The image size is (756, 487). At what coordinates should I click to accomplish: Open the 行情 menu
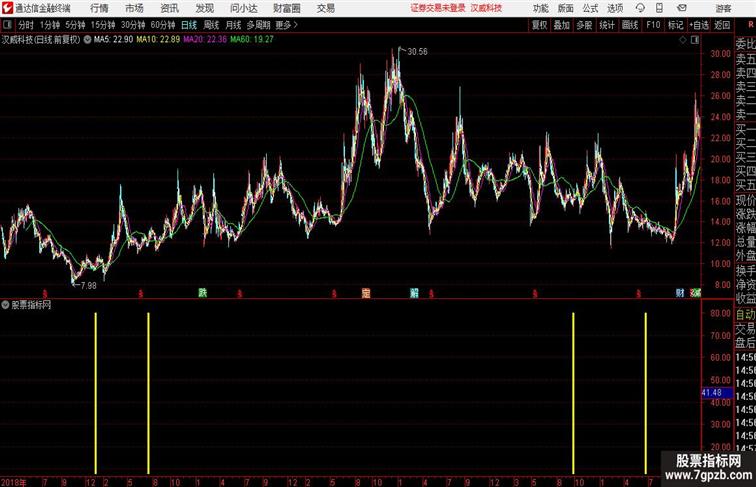[99, 8]
